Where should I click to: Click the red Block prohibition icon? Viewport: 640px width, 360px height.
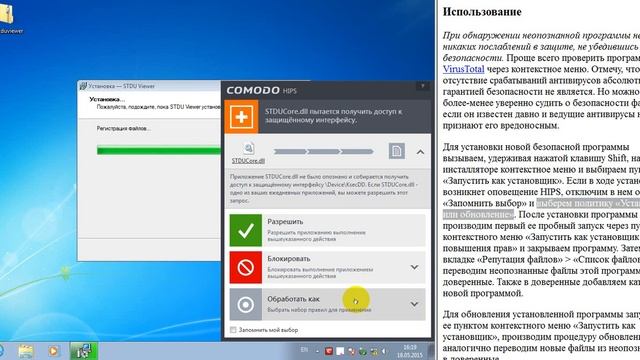point(246,267)
